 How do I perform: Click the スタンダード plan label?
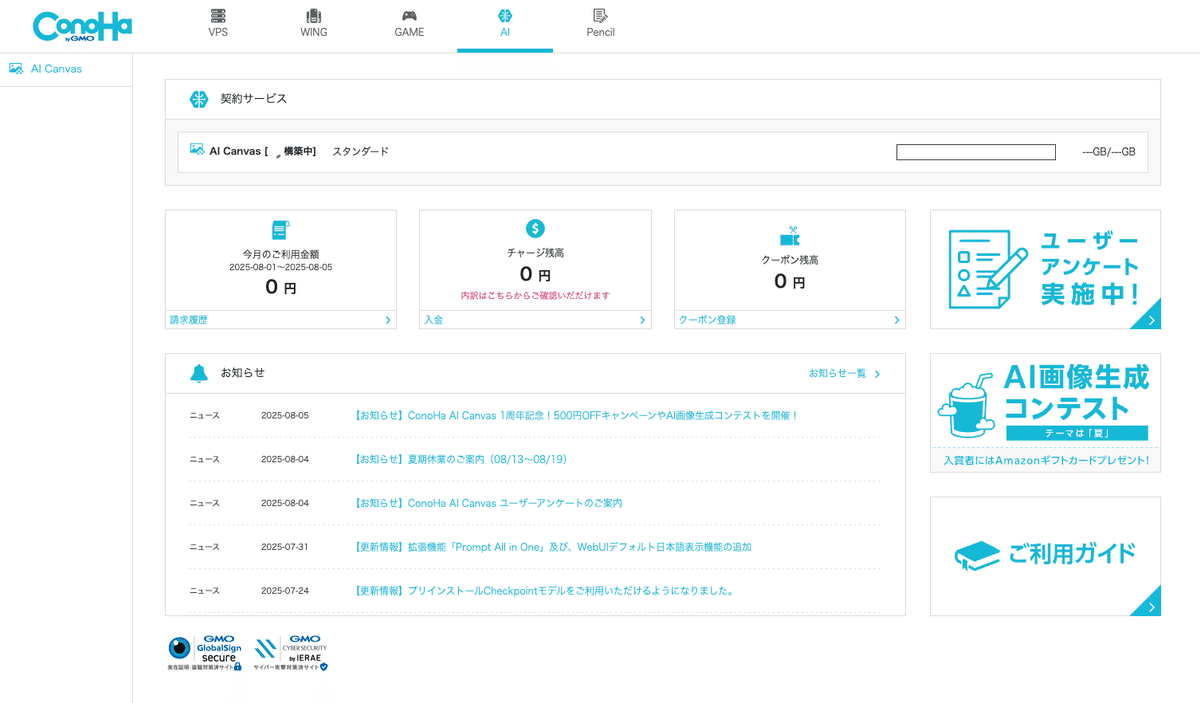coord(360,151)
